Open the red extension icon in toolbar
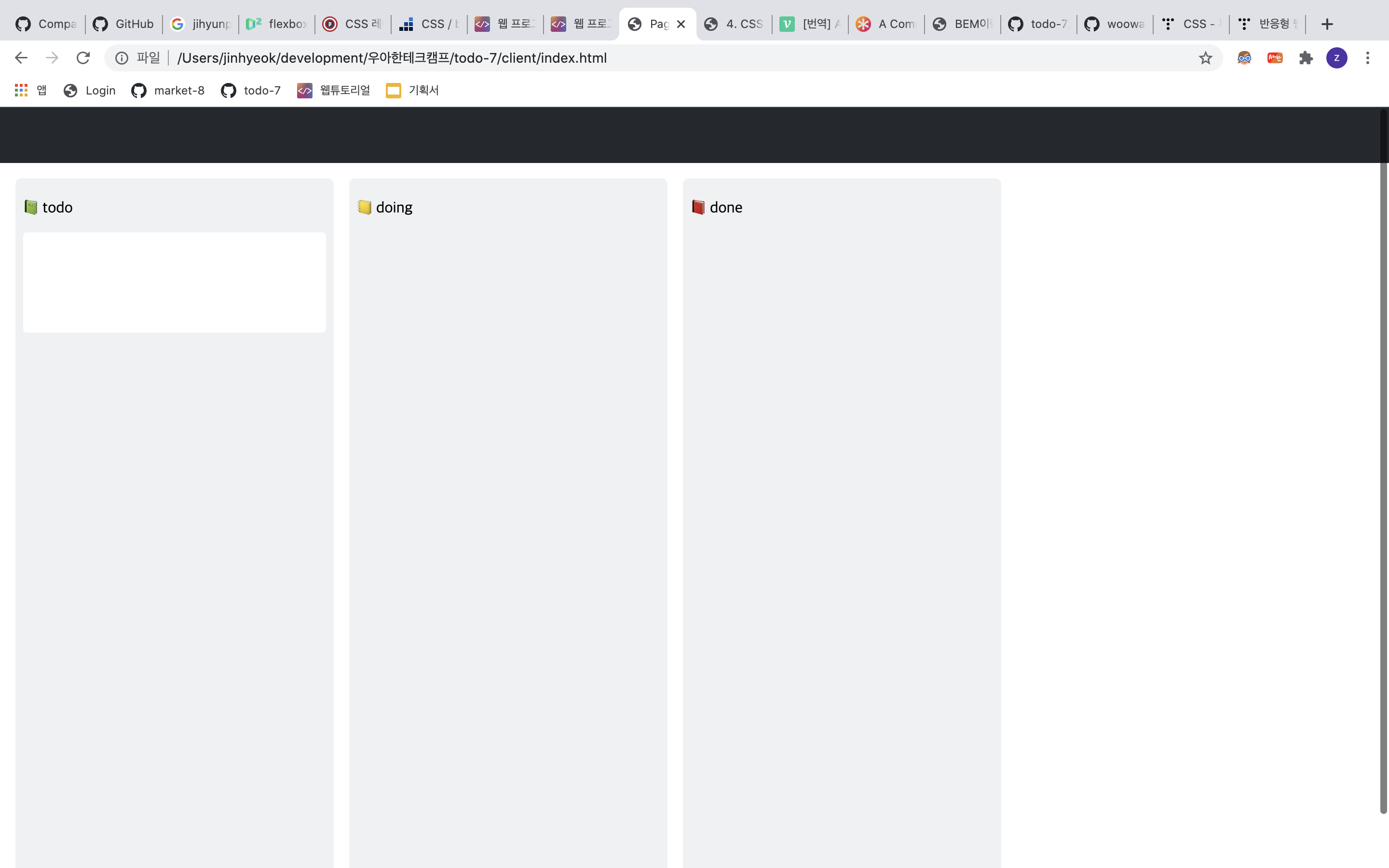Viewport: 1389px width, 868px height. [1275, 58]
